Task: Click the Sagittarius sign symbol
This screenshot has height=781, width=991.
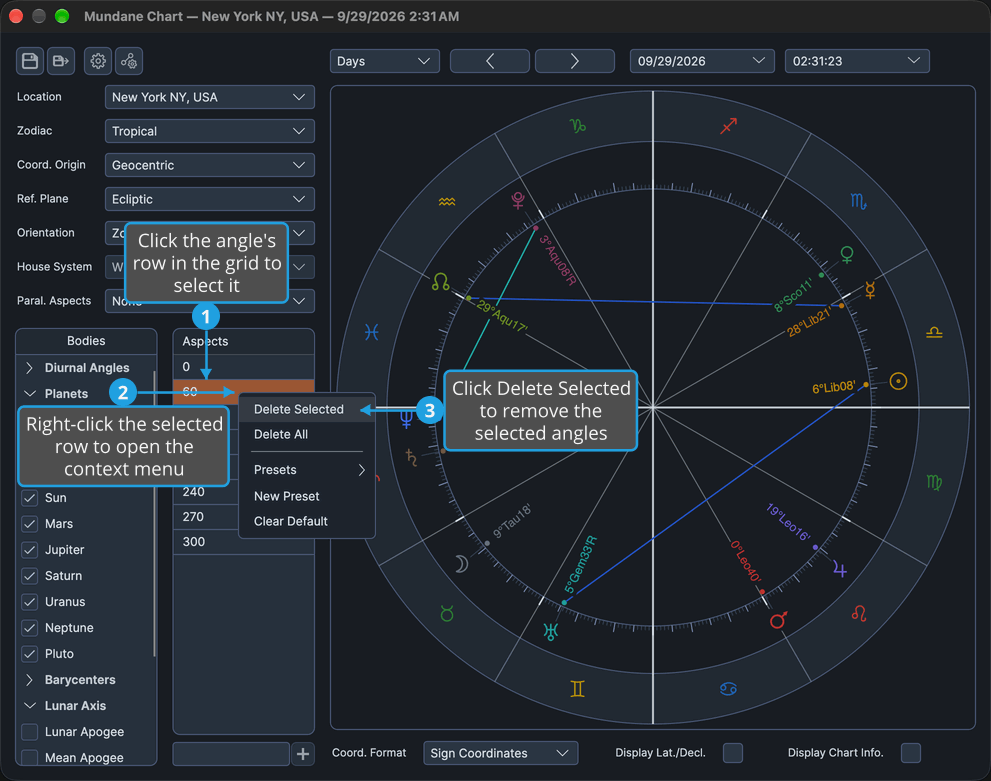Action: tap(729, 126)
